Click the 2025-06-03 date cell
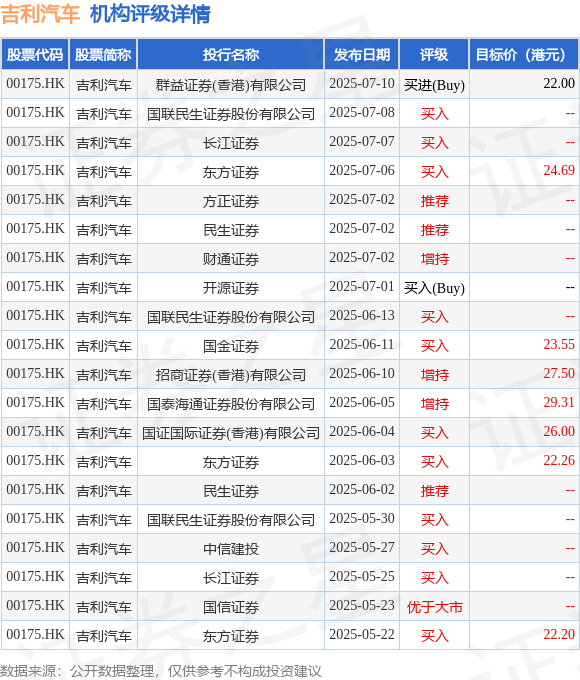The image size is (580, 680). click(362, 461)
